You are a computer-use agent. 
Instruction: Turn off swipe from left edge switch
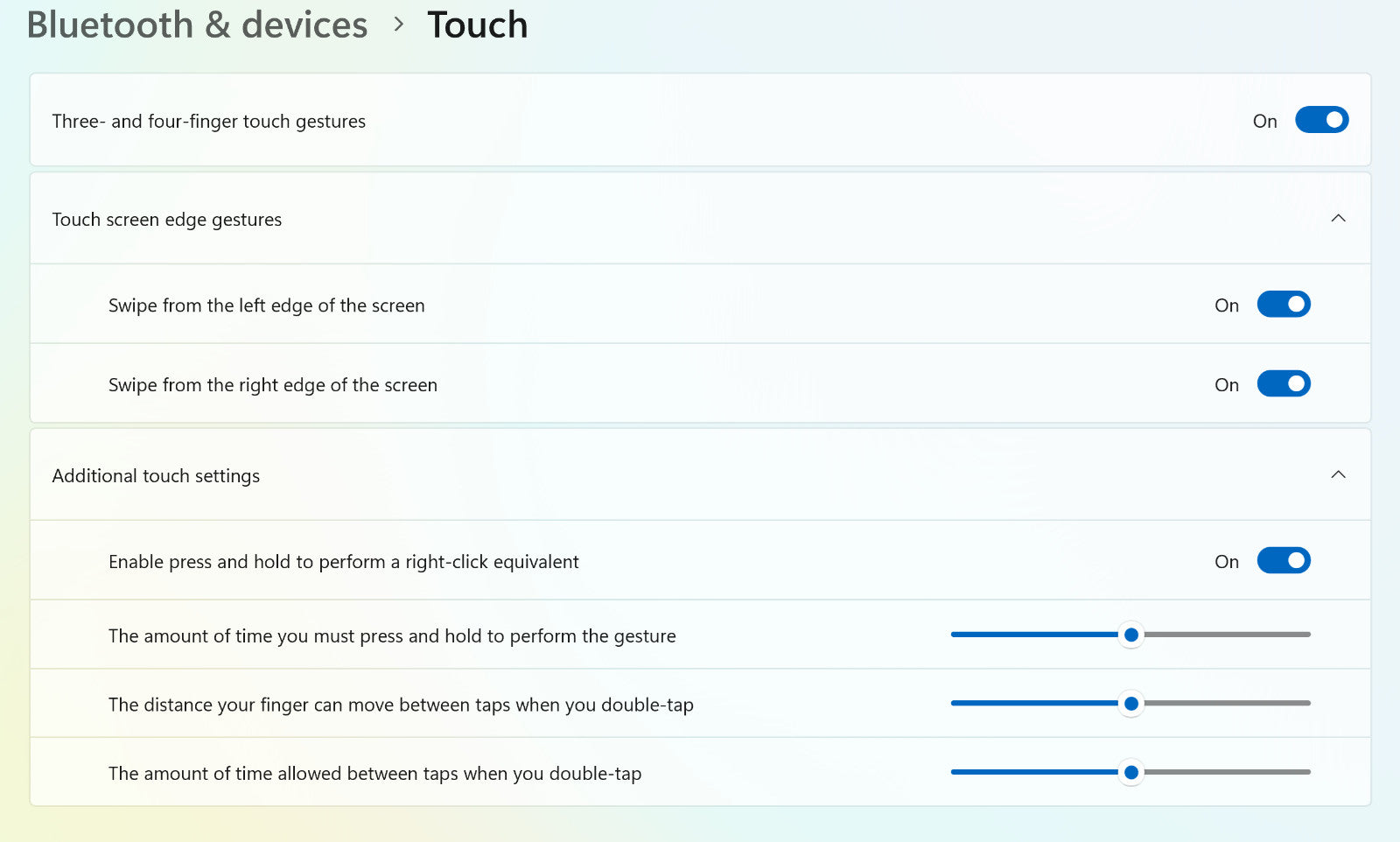(1284, 305)
